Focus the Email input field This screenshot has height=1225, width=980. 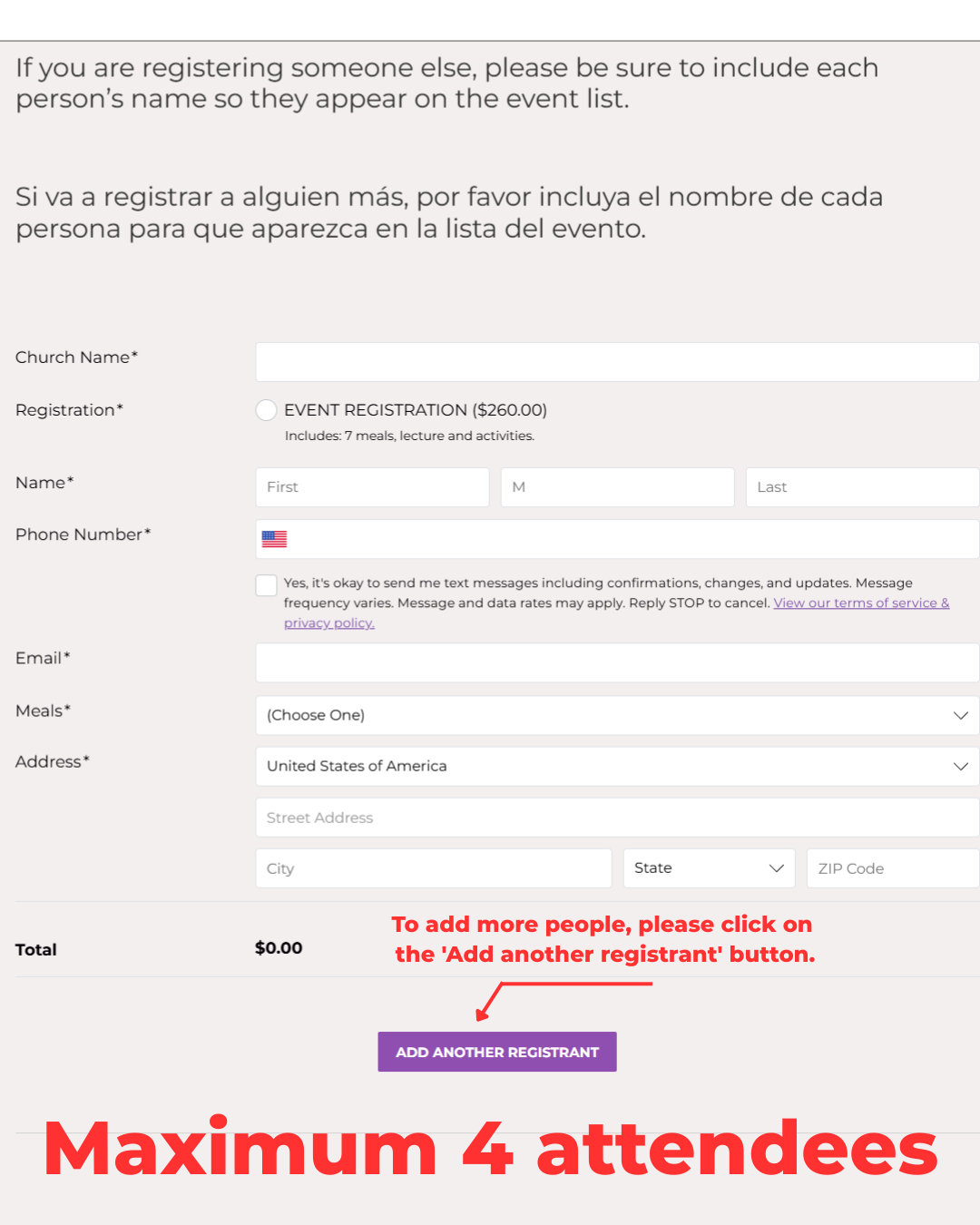[617, 662]
